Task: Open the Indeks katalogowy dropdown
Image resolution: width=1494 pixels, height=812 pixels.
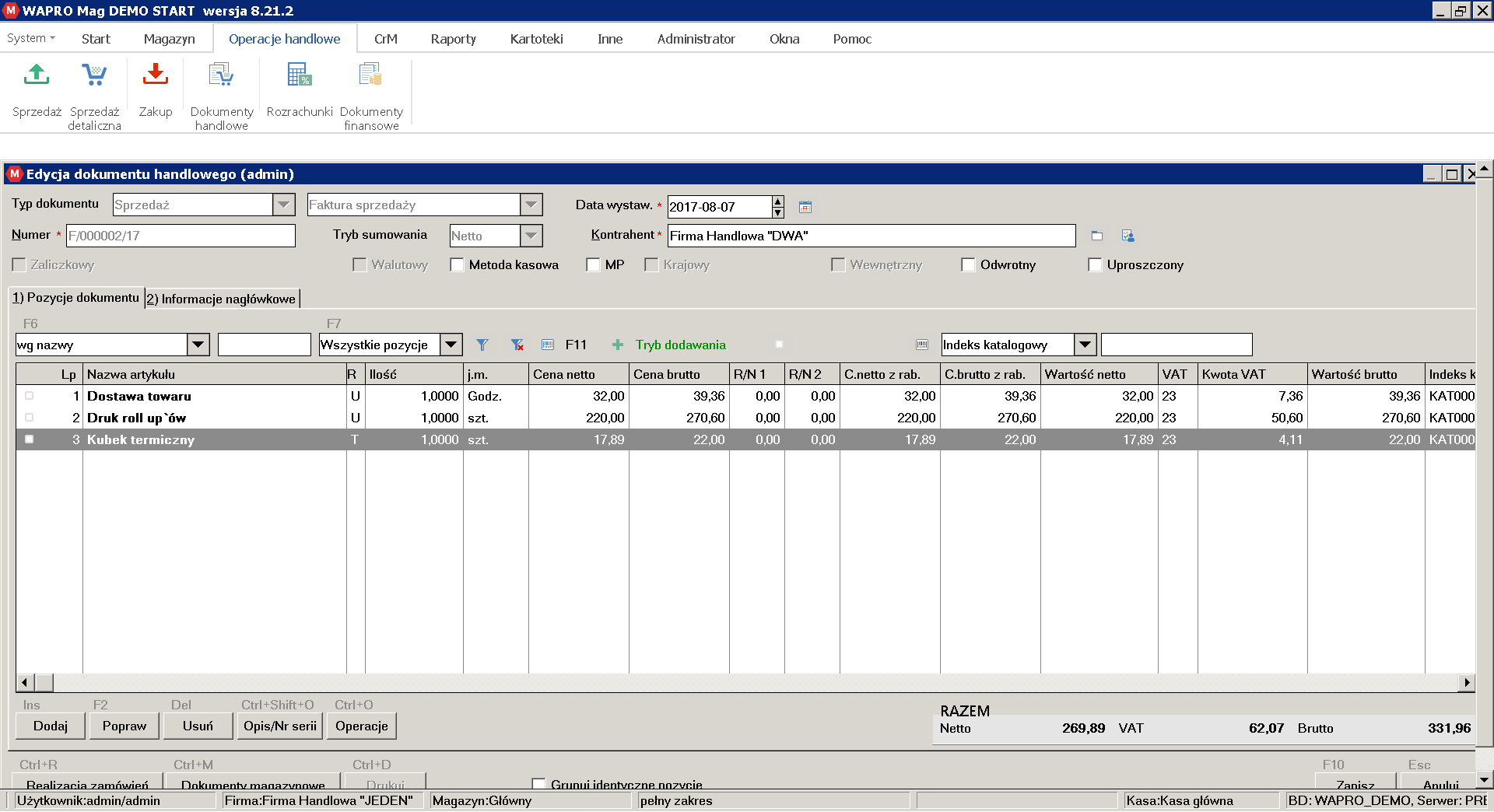Action: pyautogui.click(x=1085, y=345)
